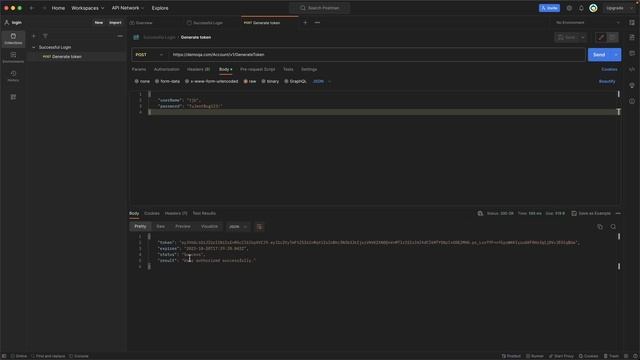Click the create new collection plus icon
The height and width of the screenshot is (360, 640).
(x=34, y=36)
